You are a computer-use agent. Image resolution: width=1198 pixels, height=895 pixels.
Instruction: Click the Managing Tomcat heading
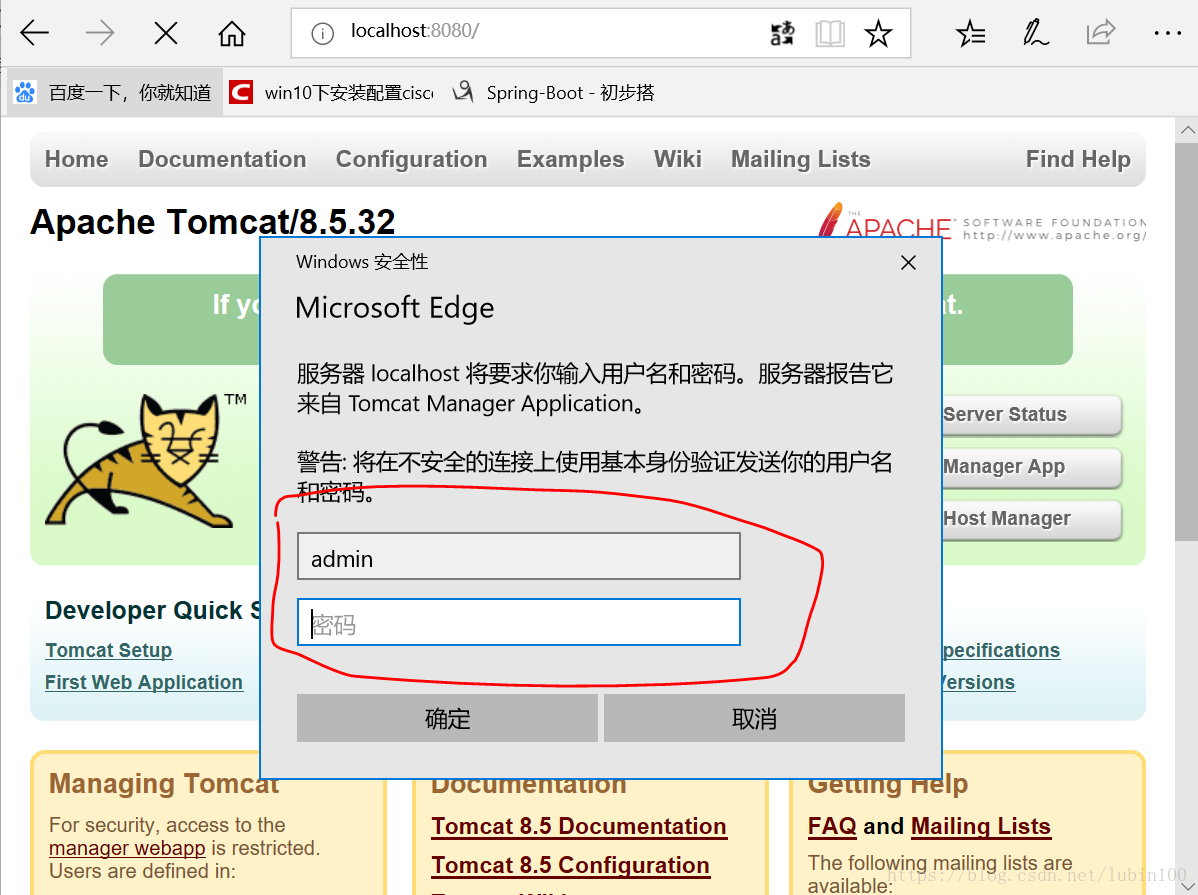tap(164, 784)
